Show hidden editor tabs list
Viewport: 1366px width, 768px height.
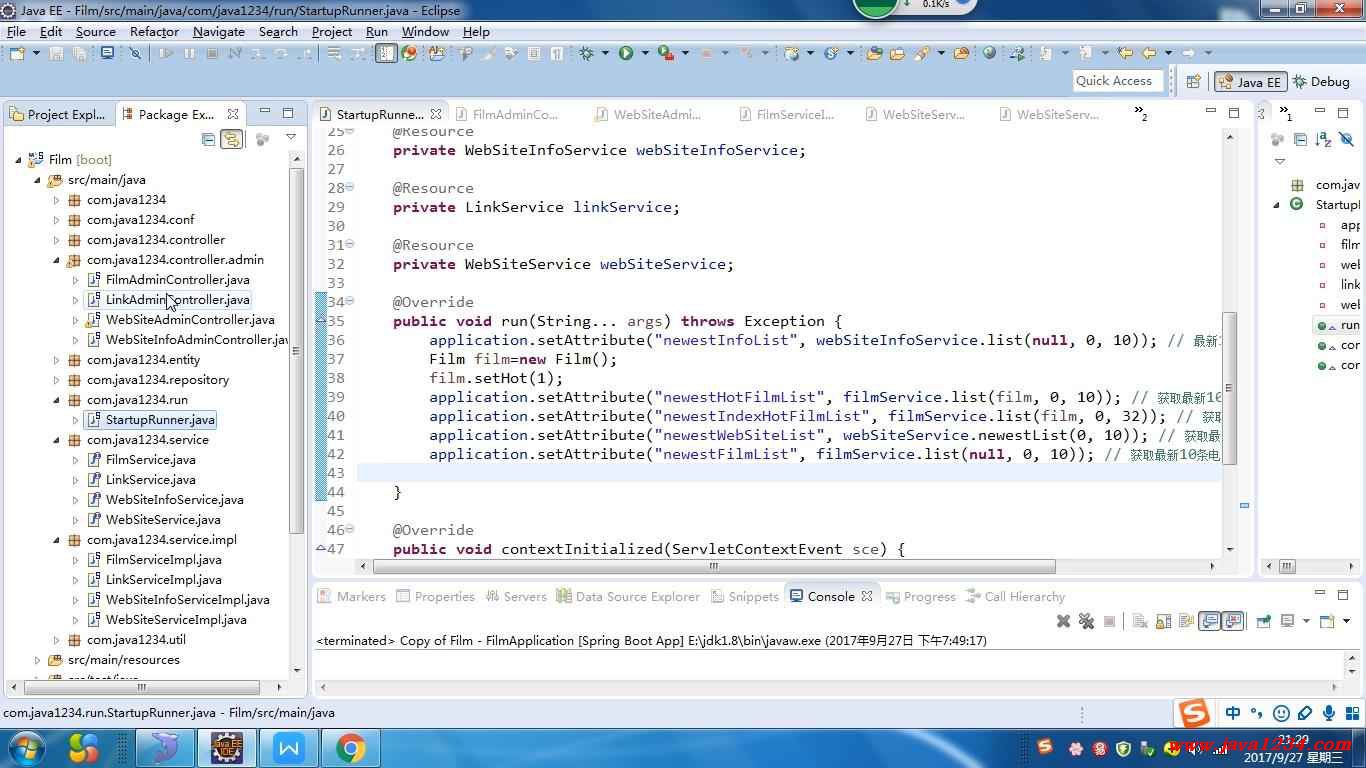(x=1141, y=114)
